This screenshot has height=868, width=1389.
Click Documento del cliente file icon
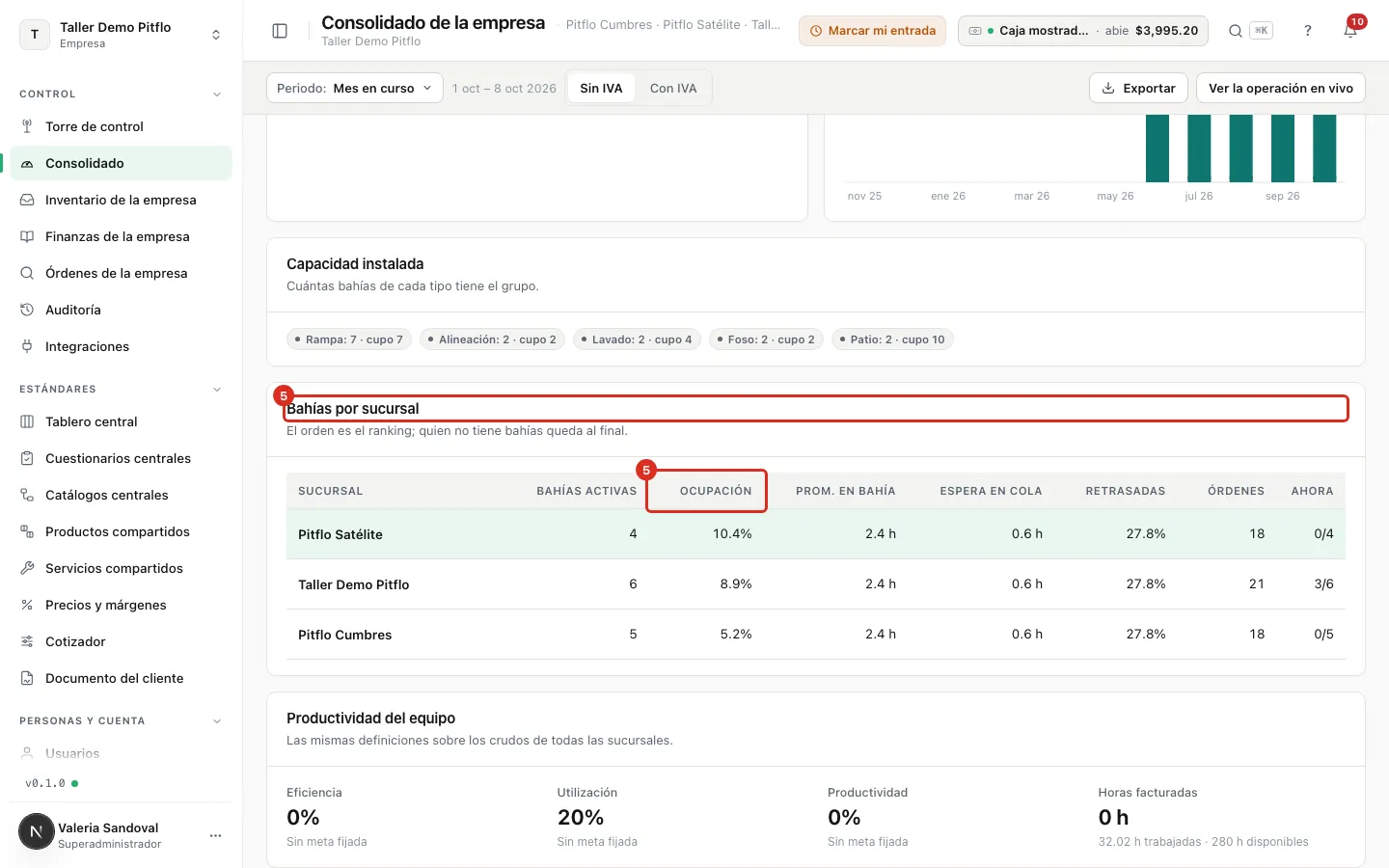(x=27, y=678)
